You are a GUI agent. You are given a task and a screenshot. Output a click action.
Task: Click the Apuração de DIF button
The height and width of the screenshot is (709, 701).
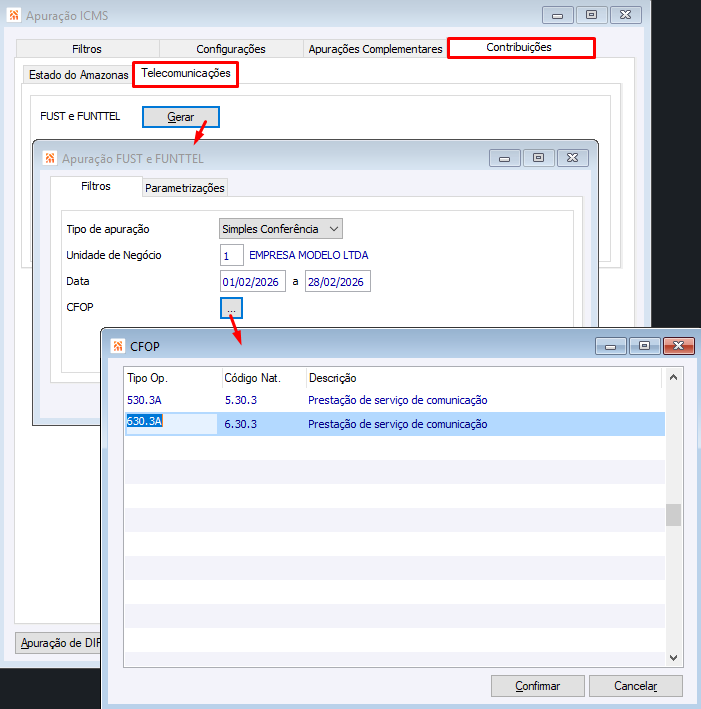tap(59, 643)
